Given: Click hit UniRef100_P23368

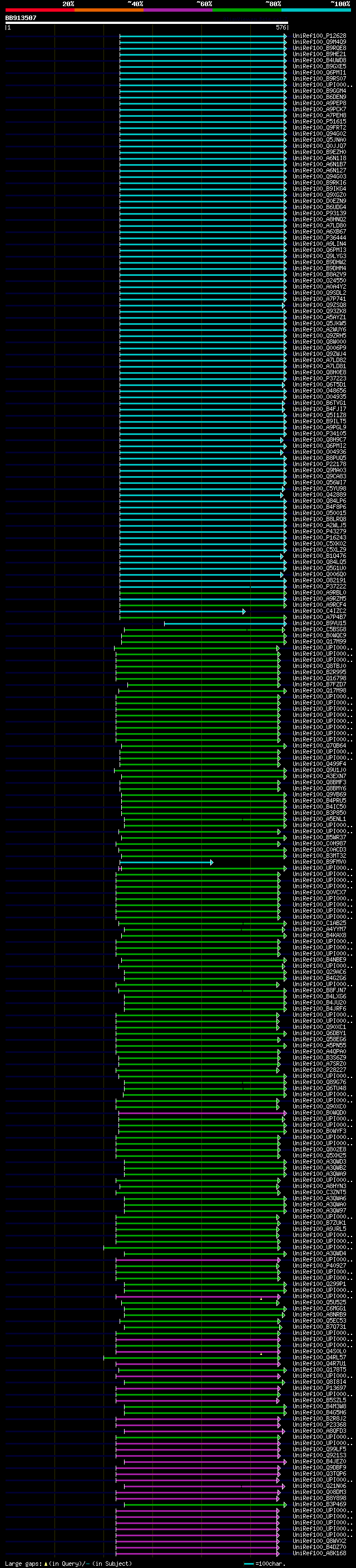Looking at the screenshot, I should point(319,1425).
